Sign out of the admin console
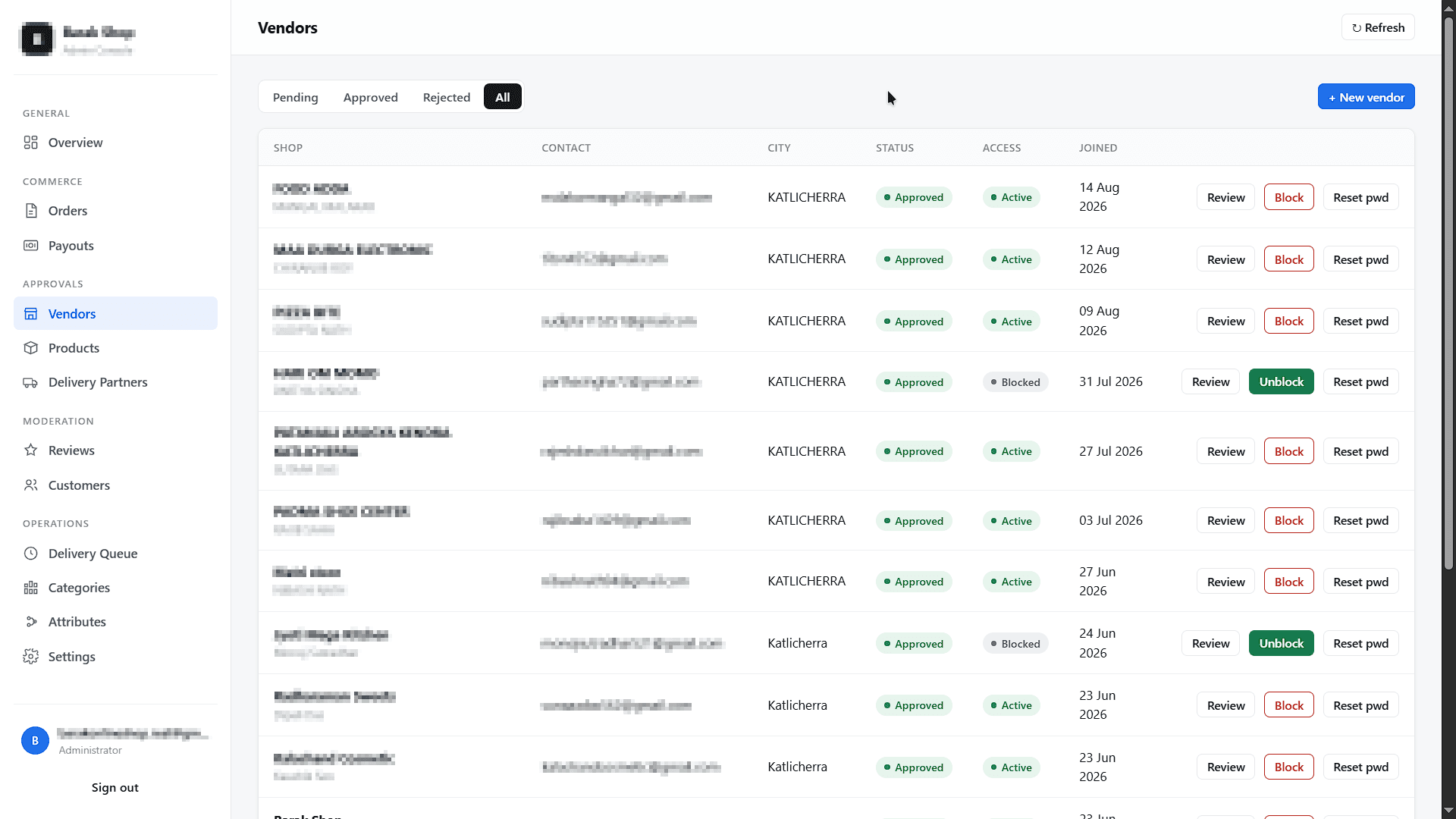Image resolution: width=1456 pixels, height=819 pixels. coord(115,788)
